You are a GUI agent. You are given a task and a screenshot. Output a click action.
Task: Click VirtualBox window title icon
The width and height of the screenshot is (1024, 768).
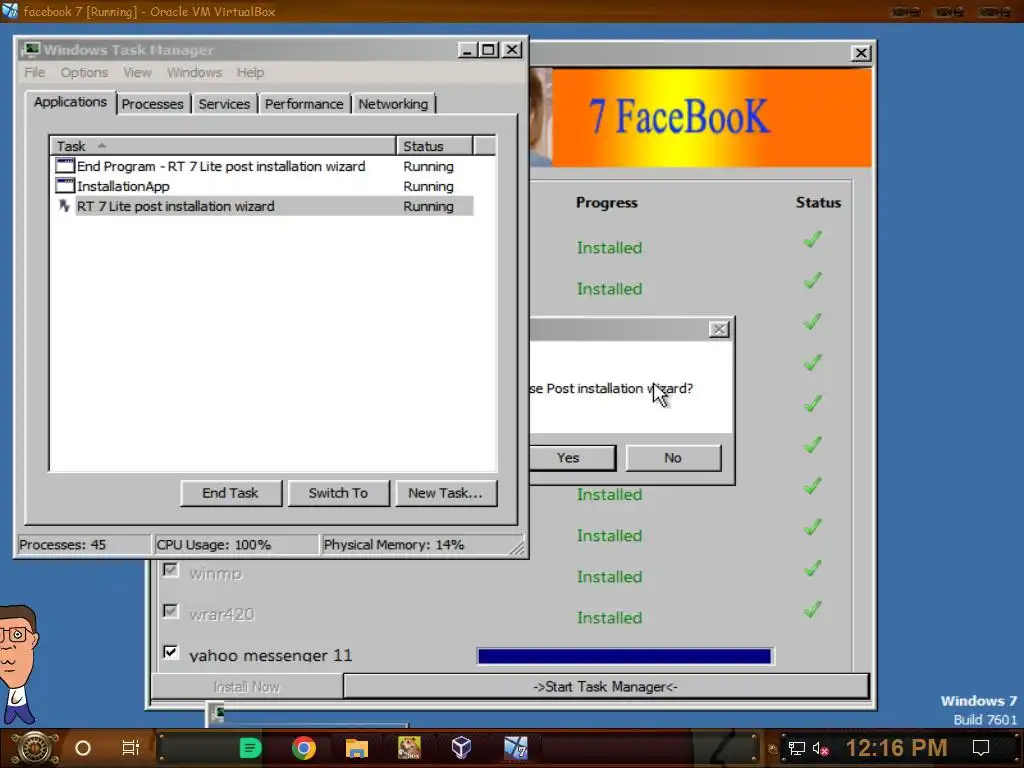click(10, 10)
